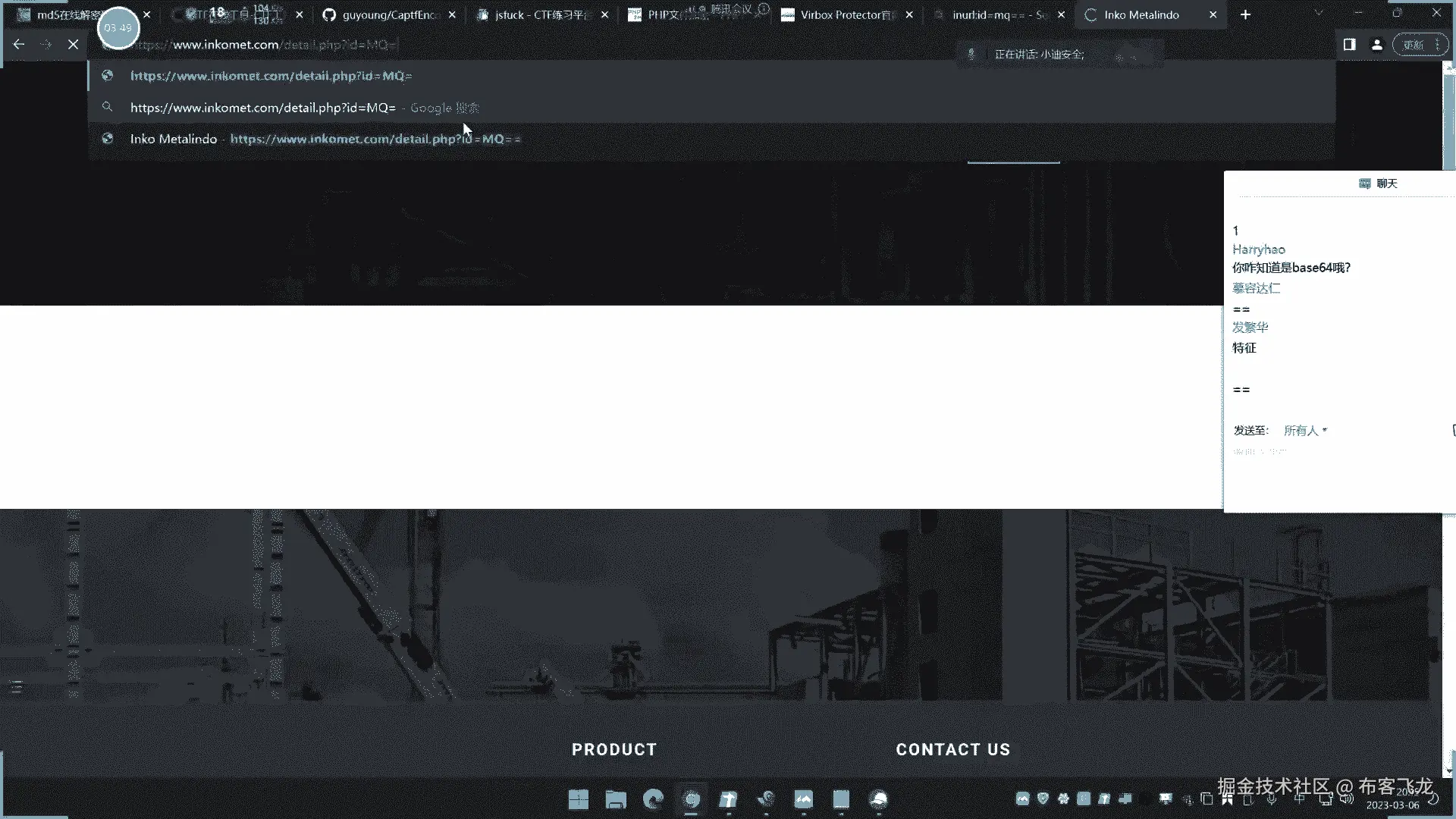The width and height of the screenshot is (1456, 819).
Task: Click the CONTACT US footer heading
Action: [953, 749]
